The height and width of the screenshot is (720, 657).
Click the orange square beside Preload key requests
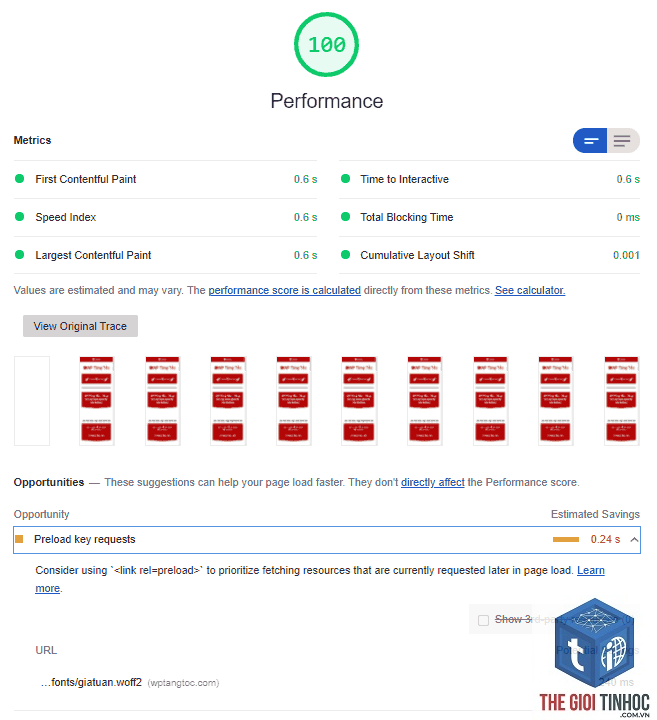(x=19, y=539)
